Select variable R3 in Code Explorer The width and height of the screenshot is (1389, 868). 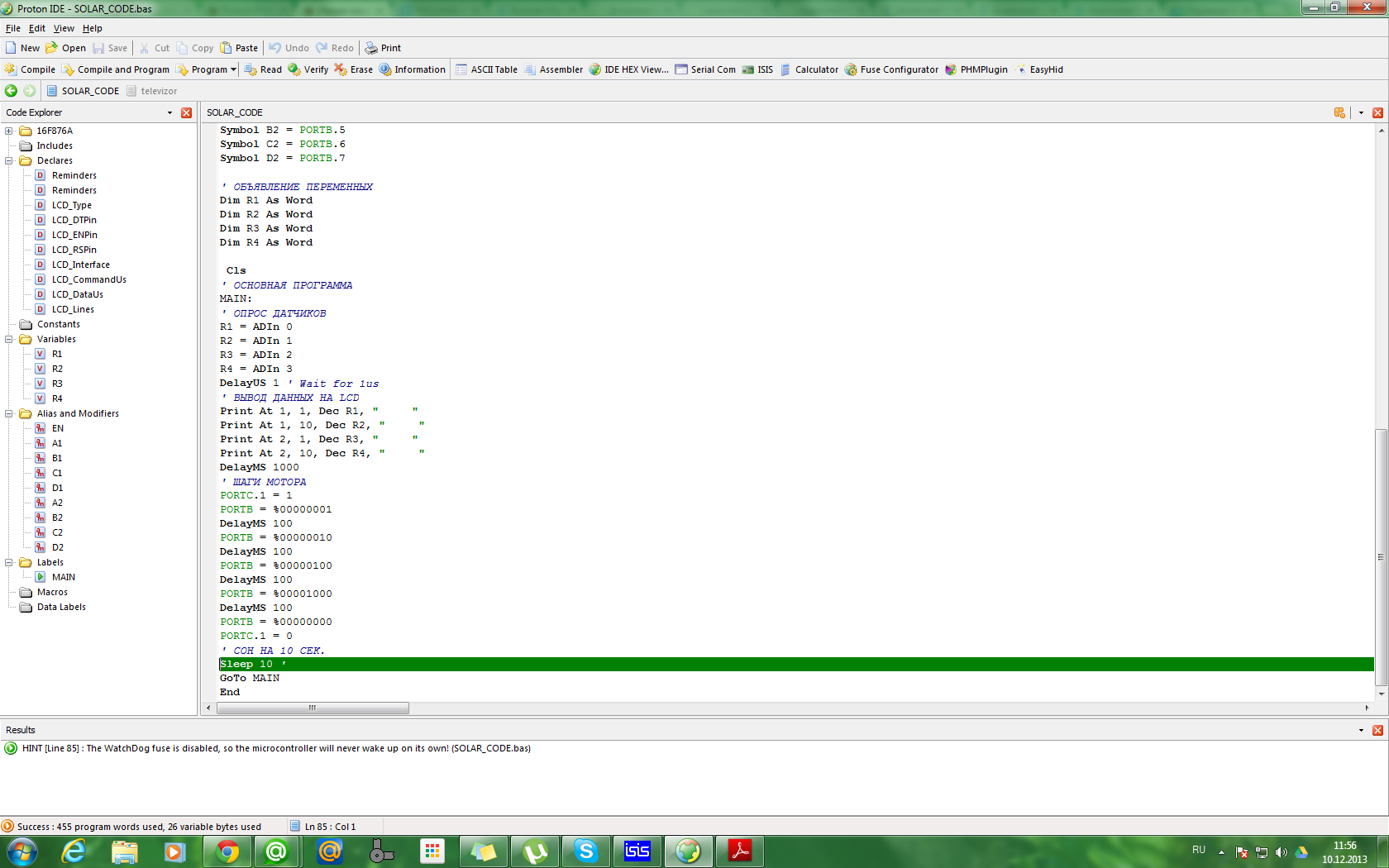[57, 384]
